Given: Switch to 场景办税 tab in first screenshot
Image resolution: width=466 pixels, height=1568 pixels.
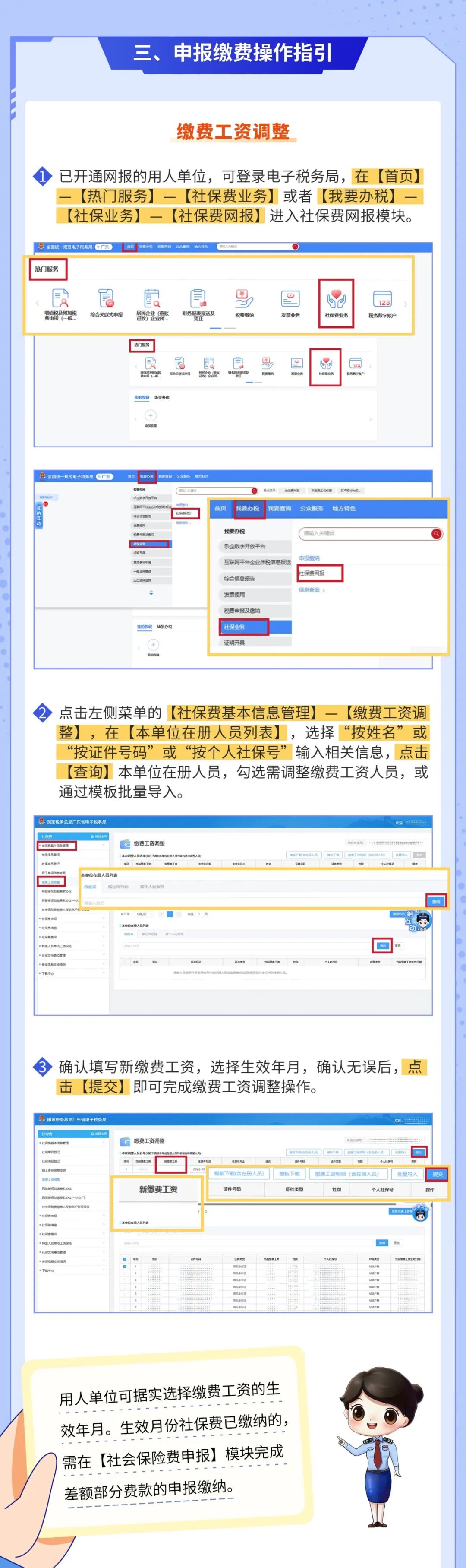Looking at the screenshot, I should point(162,397).
